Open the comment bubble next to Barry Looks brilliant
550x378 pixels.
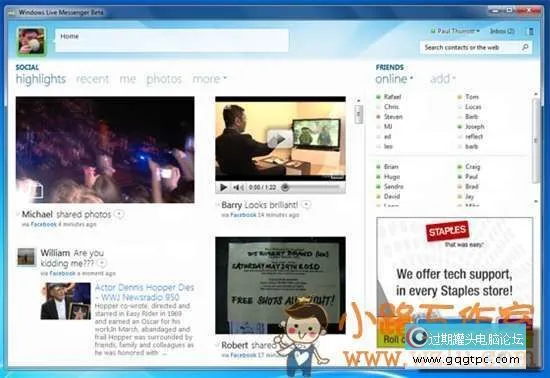[x=306, y=204]
